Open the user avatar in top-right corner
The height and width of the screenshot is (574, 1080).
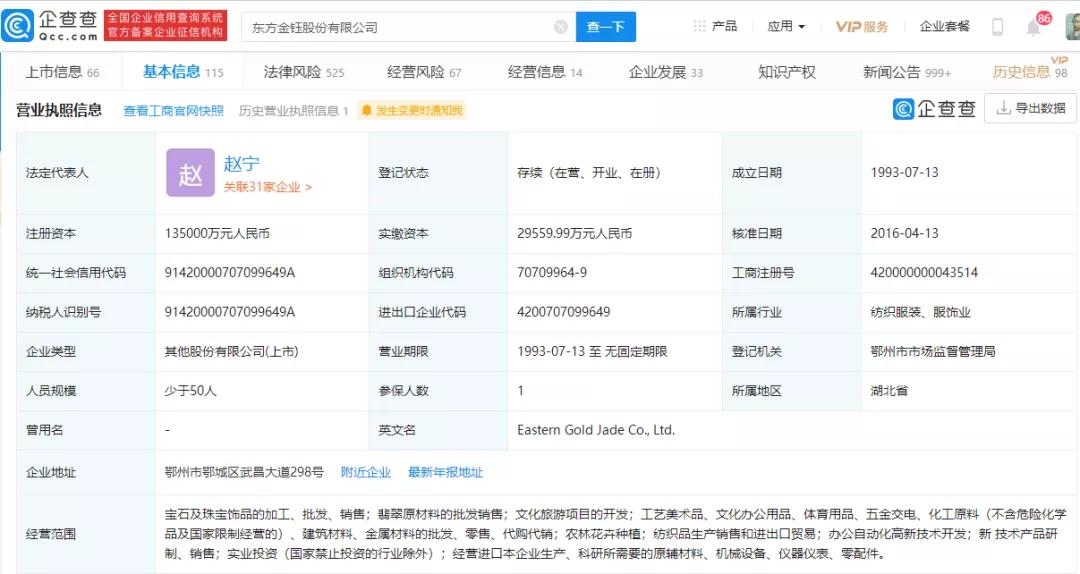[1072, 27]
